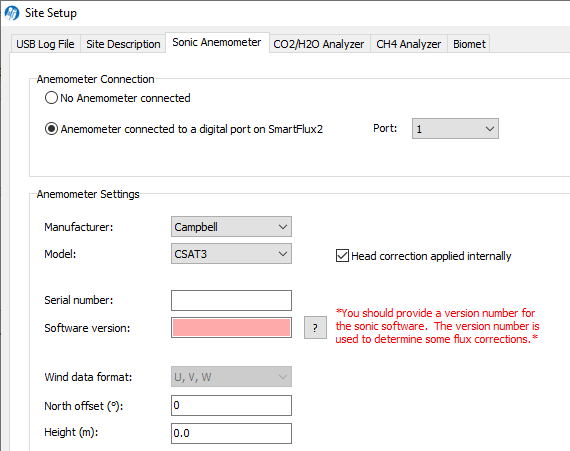Click the Model: label
570x451 pixels.
click(60, 254)
